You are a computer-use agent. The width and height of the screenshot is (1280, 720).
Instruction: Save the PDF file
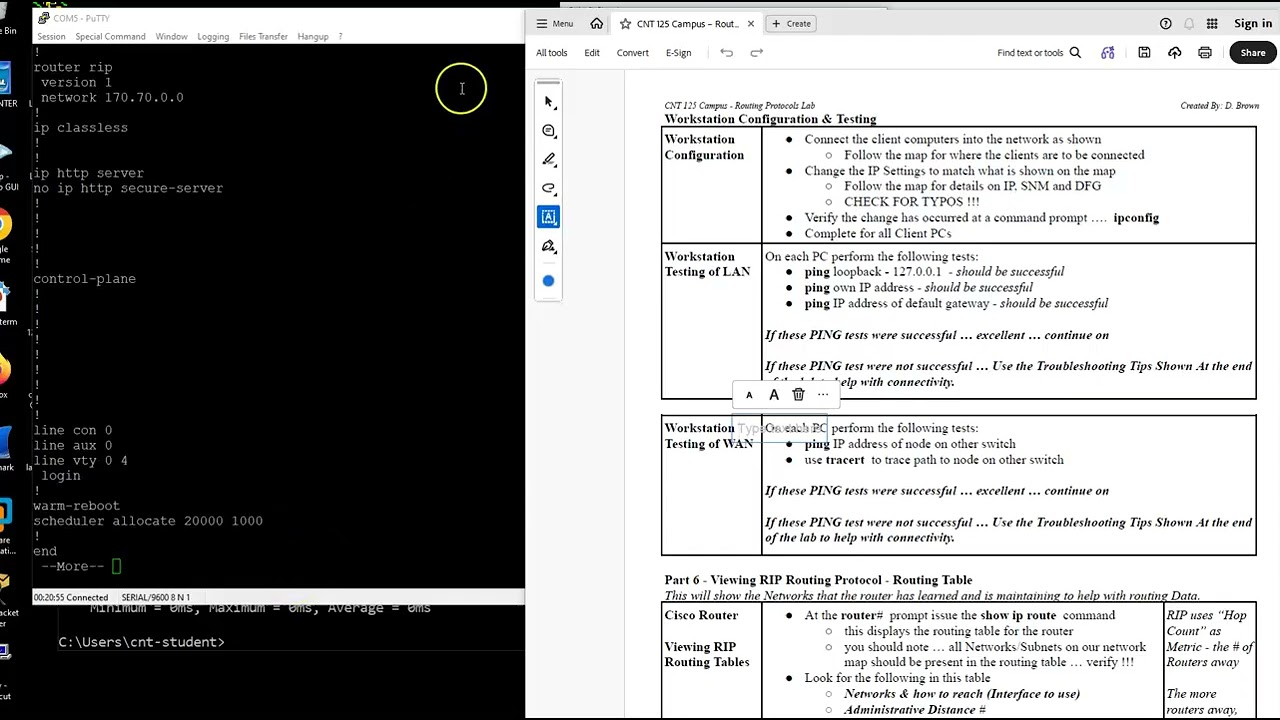coord(1144,53)
